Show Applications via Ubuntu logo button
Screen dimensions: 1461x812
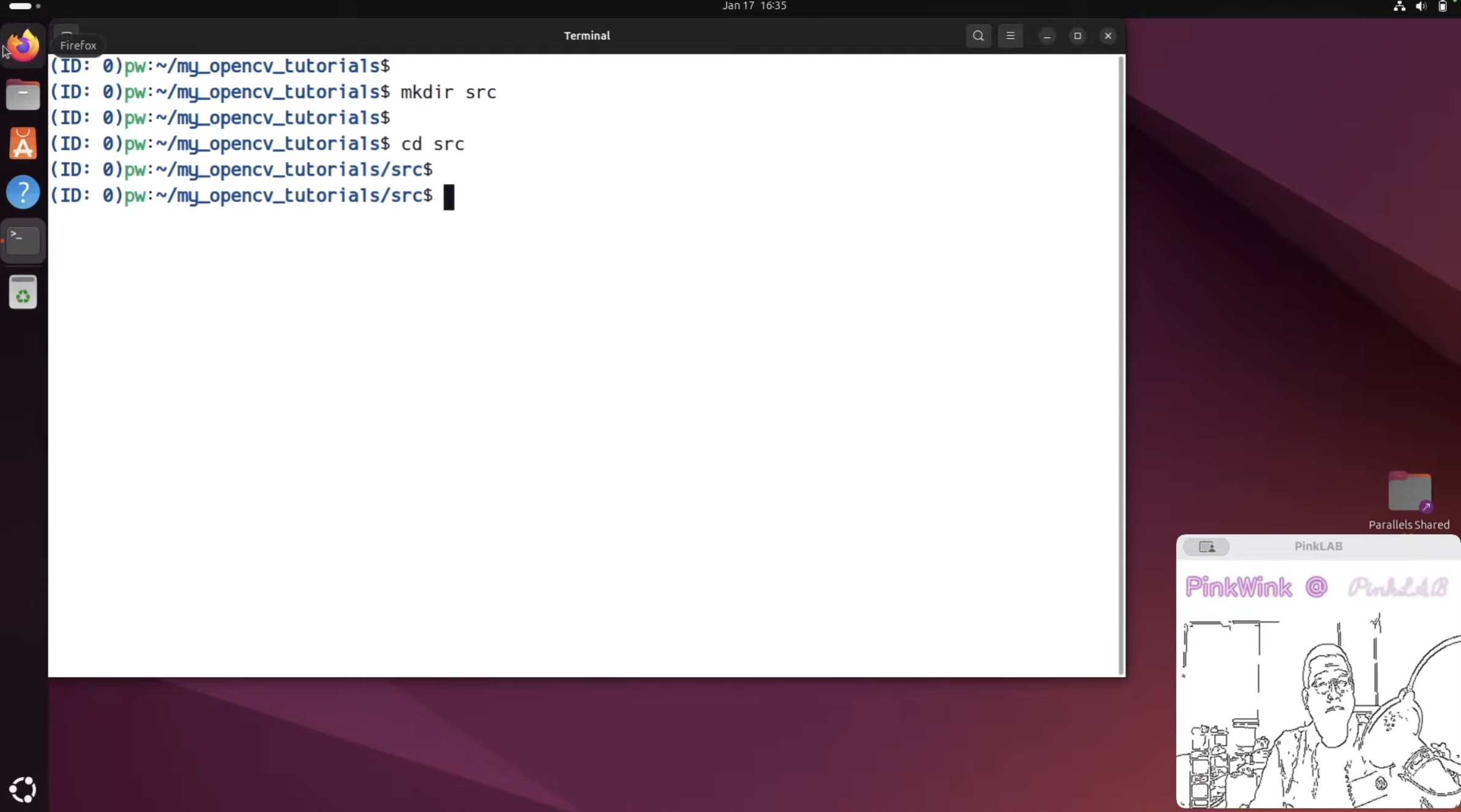click(x=23, y=789)
